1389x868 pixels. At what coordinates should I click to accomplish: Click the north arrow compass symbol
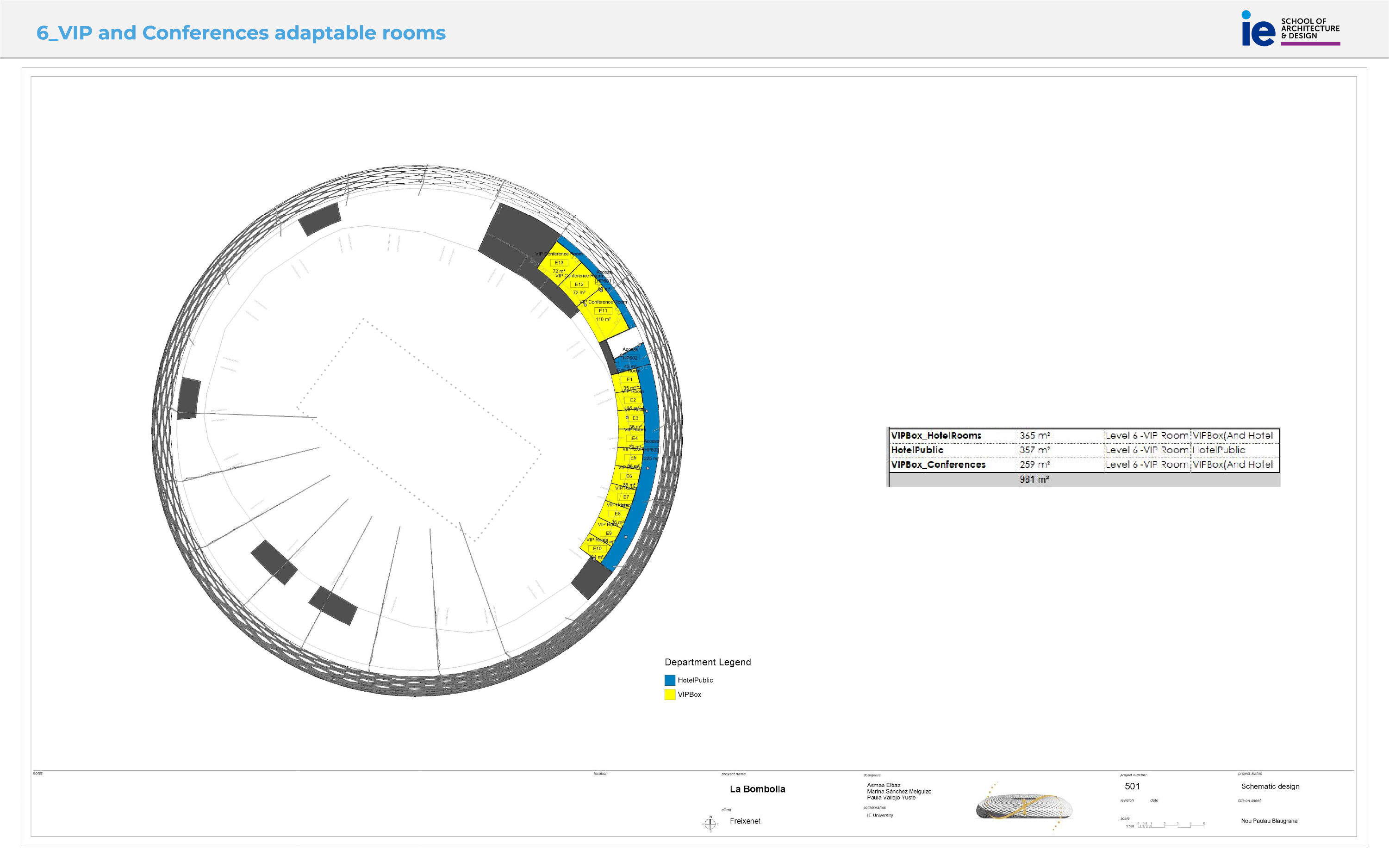pyautogui.click(x=710, y=824)
